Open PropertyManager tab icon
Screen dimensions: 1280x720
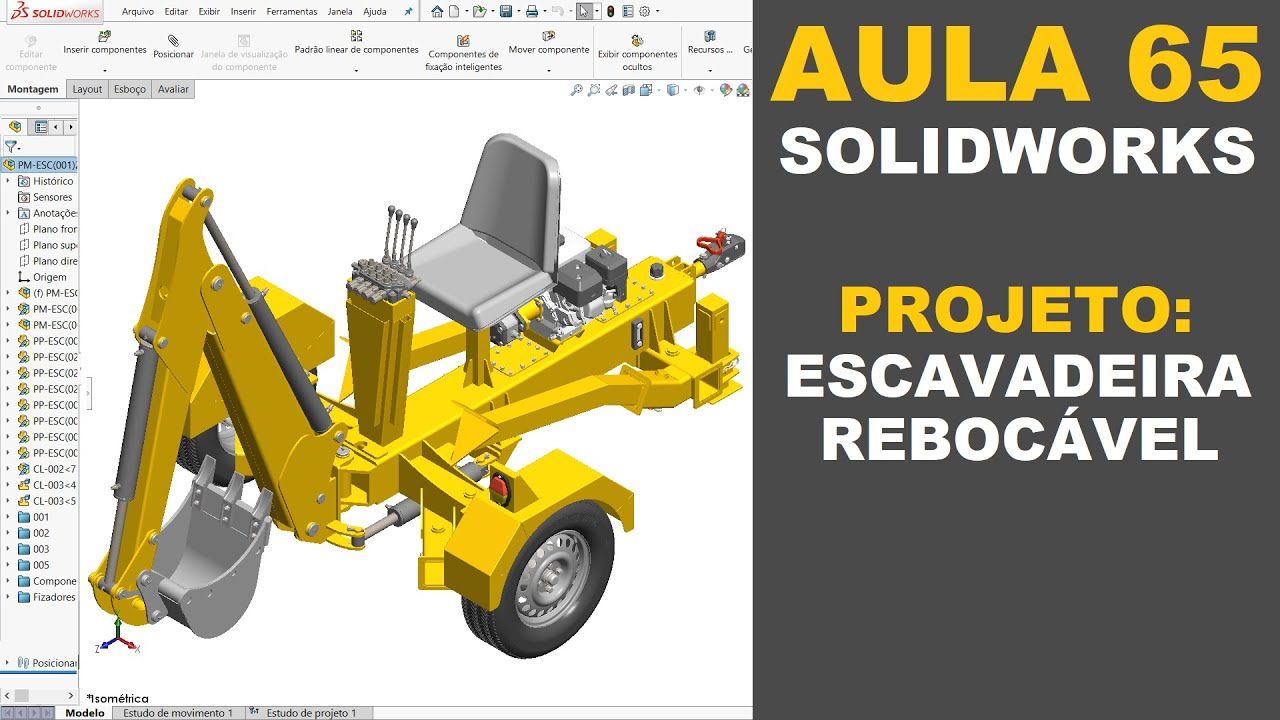[41, 127]
